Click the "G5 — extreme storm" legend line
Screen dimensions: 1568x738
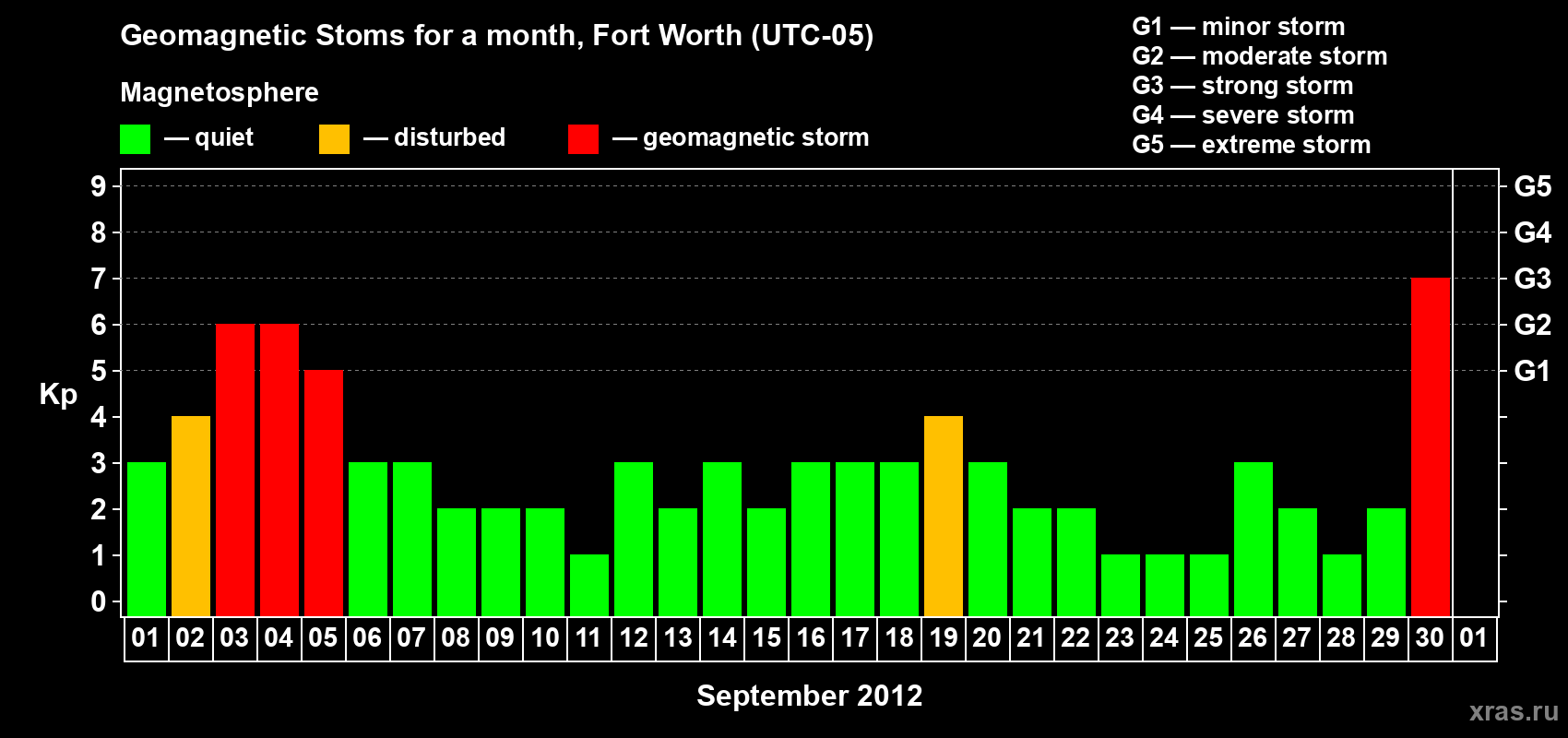1252,145
